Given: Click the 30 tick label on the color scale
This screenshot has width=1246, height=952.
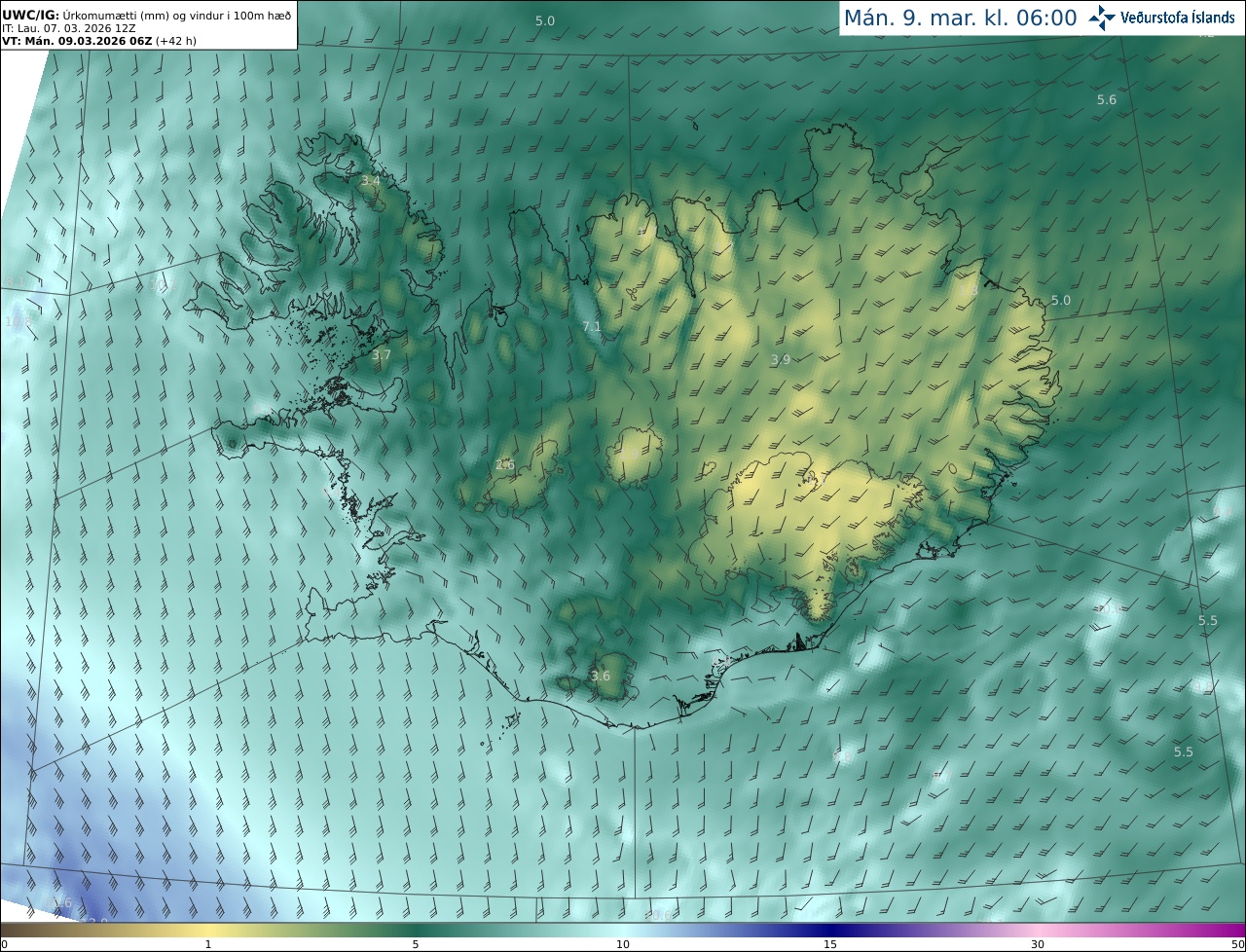Looking at the screenshot, I should click(x=1038, y=944).
